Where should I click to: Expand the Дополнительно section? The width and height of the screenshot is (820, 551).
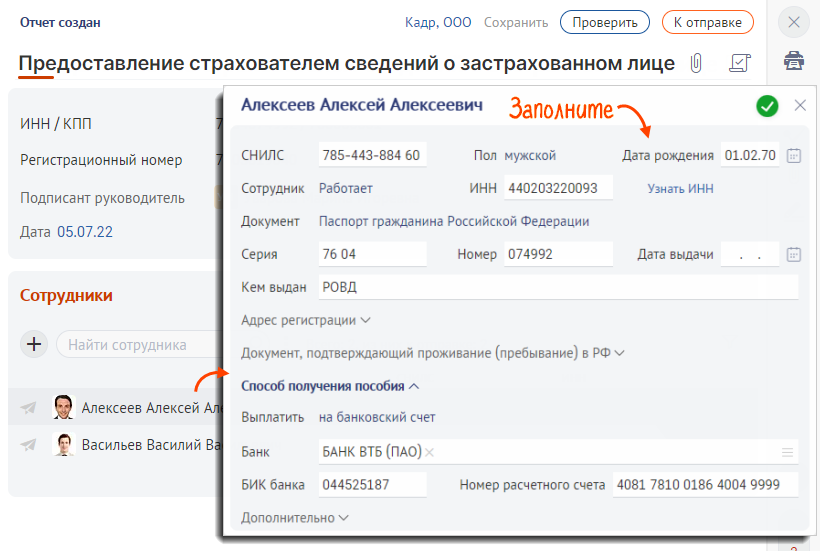295,517
